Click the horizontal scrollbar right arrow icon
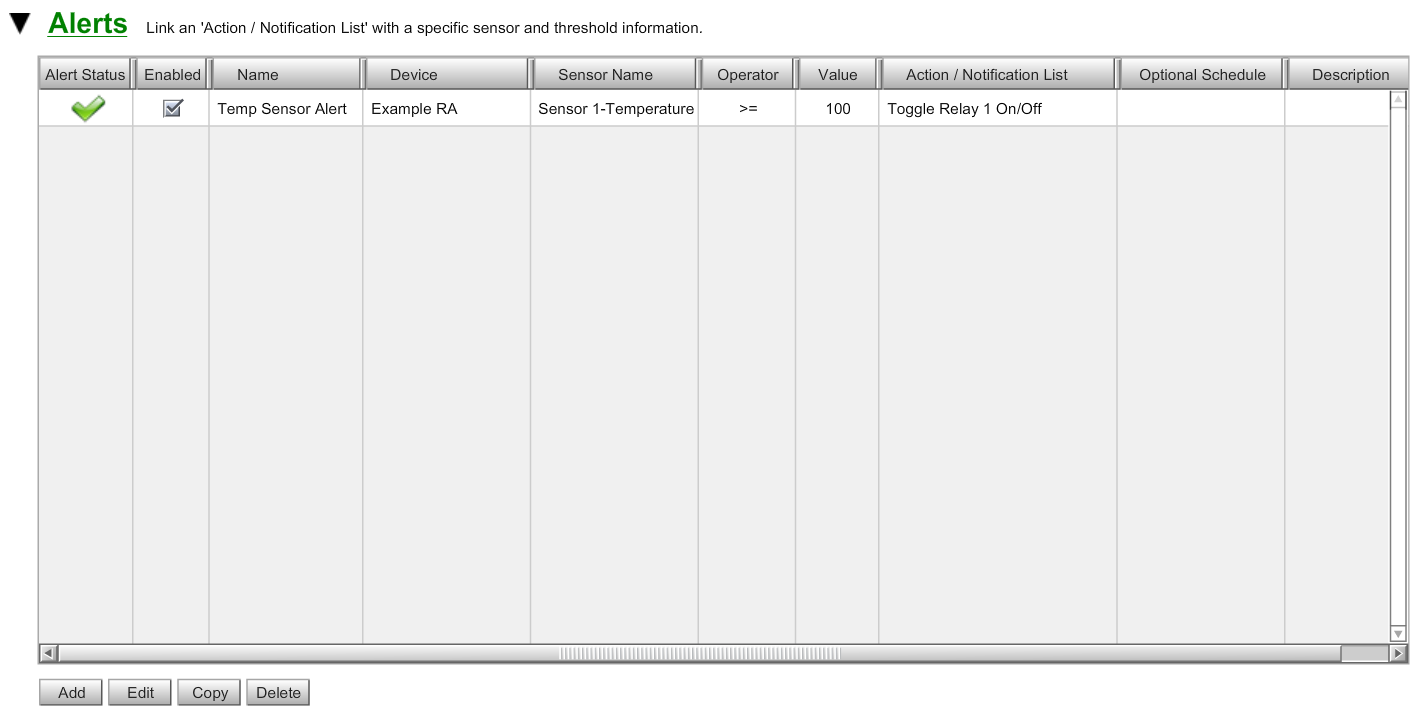The width and height of the screenshot is (1422, 717). pos(1399,652)
